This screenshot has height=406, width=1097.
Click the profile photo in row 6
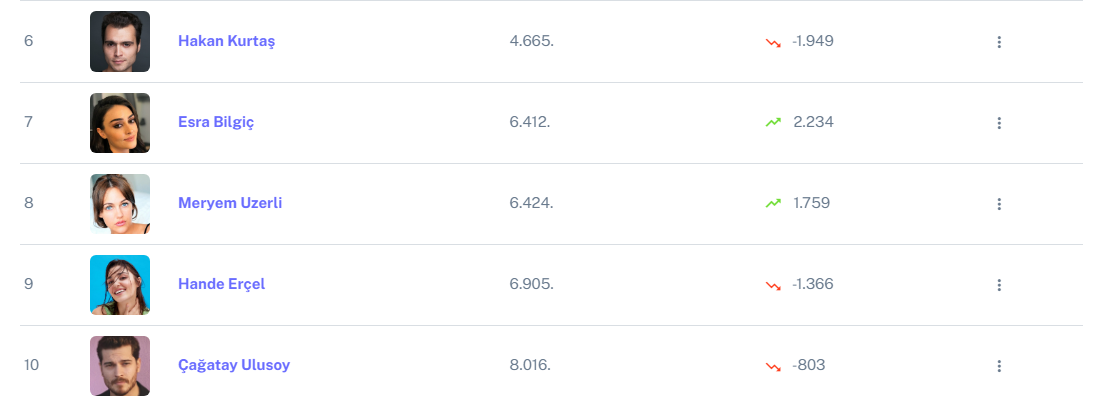120,42
